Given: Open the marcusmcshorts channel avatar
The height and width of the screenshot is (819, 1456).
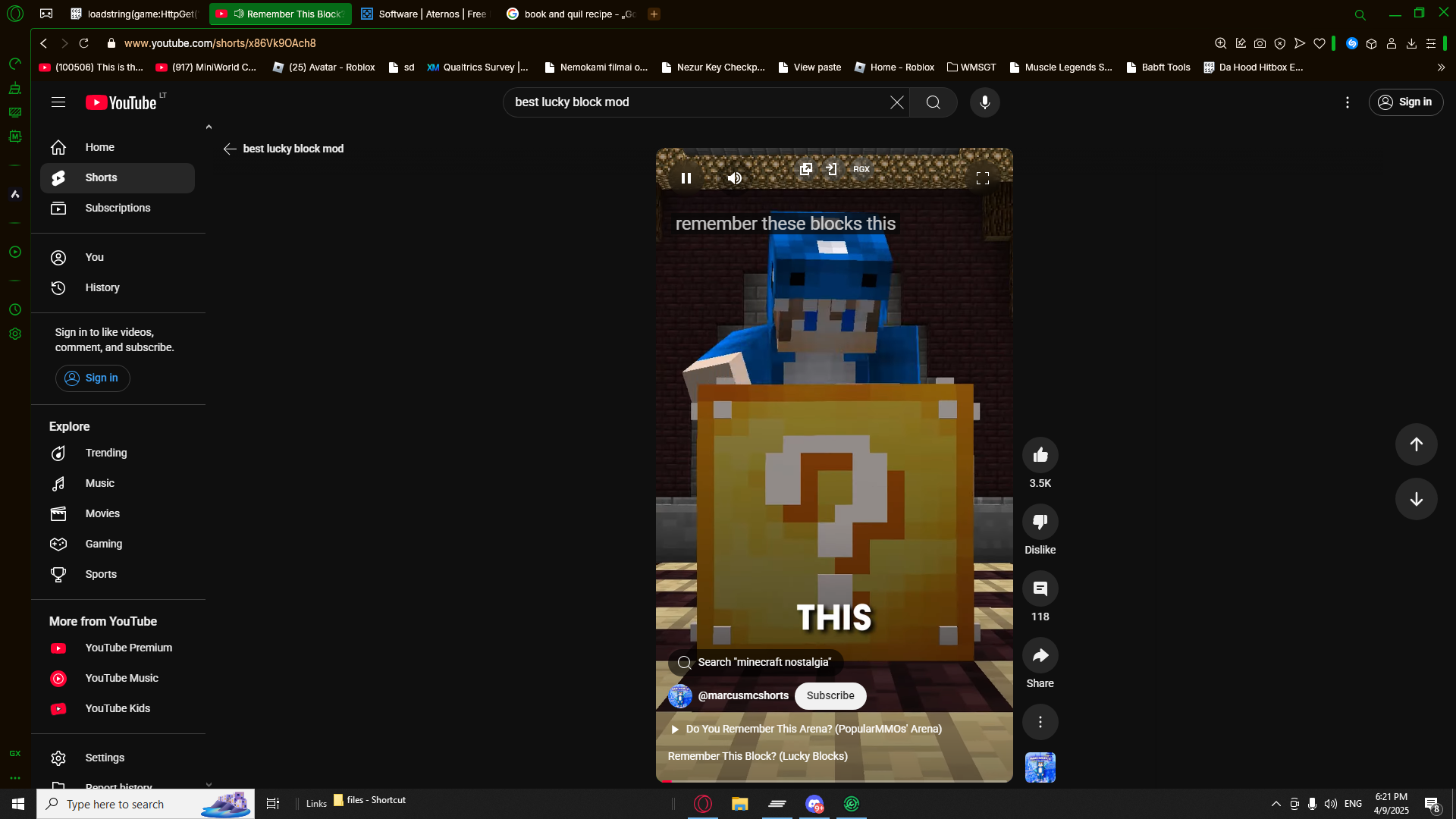Looking at the screenshot, I should (x=680, y=696).
